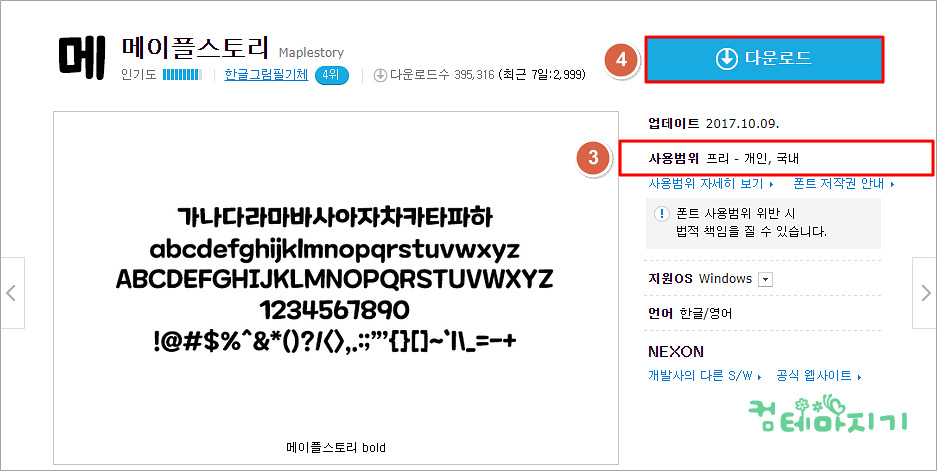
Task: Click the 인기도 popularity bar
Action: [182, 75]
